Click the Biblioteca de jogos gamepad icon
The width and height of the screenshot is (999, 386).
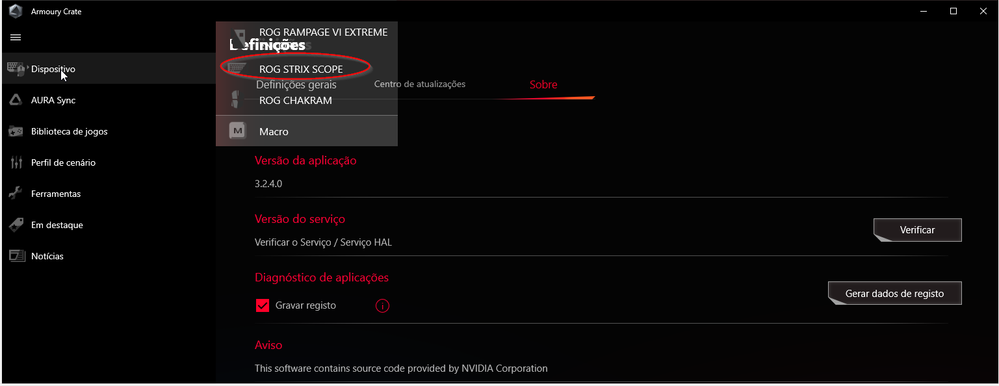pos(16,131)
